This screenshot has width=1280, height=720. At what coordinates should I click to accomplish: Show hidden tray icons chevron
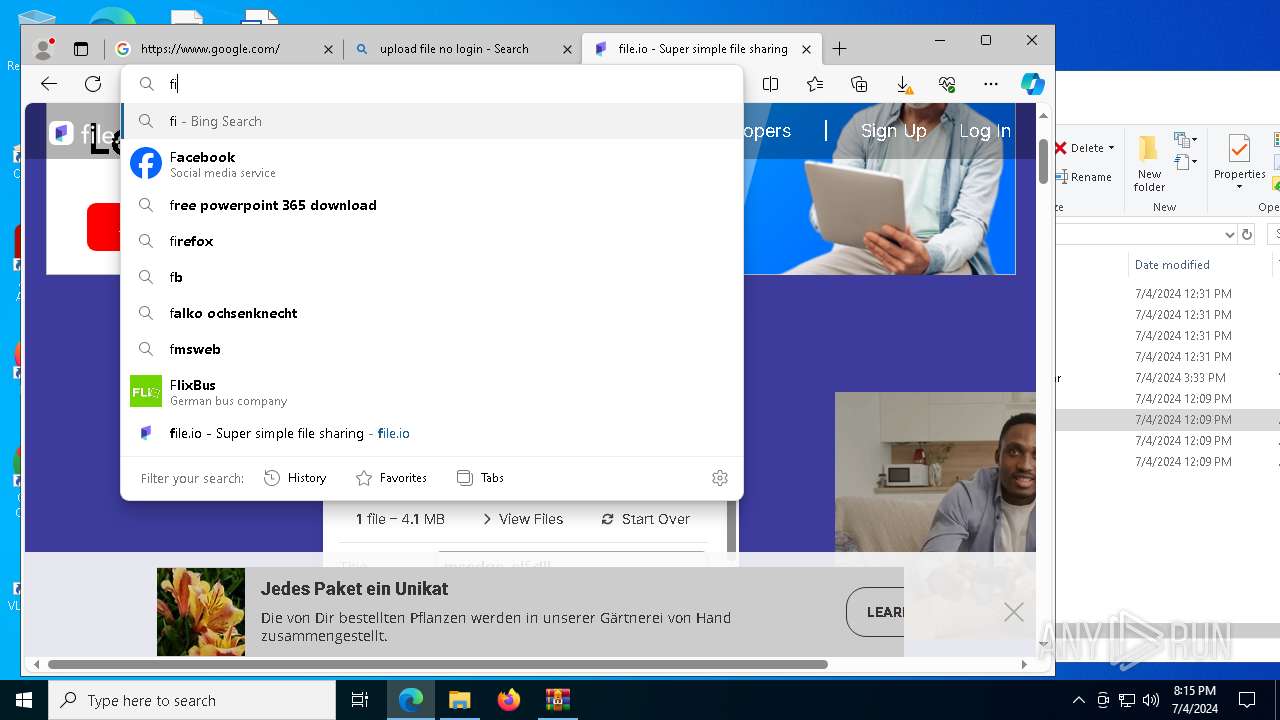(x=1078, y=700)
